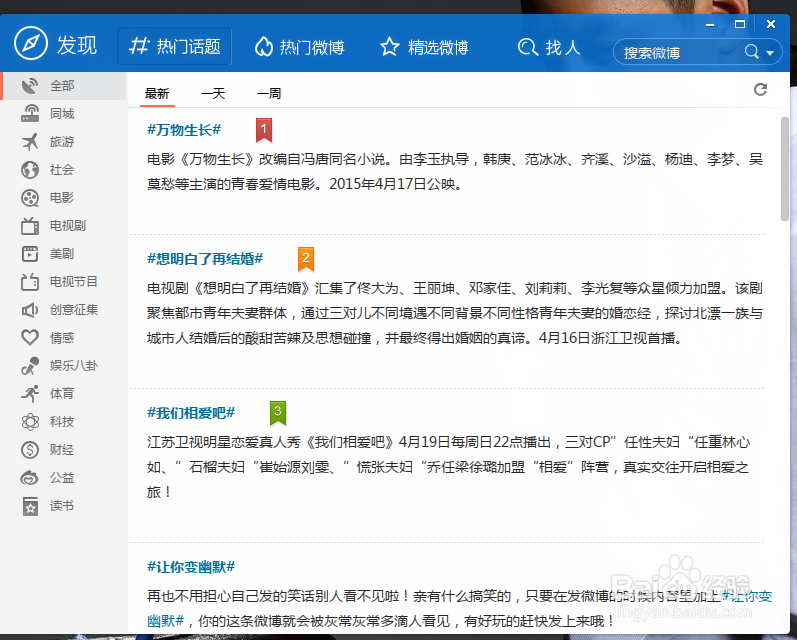Click the 发现 compass icon
Image resolution: width=797 pixels, height=640 pixels.
coord(31,44)
